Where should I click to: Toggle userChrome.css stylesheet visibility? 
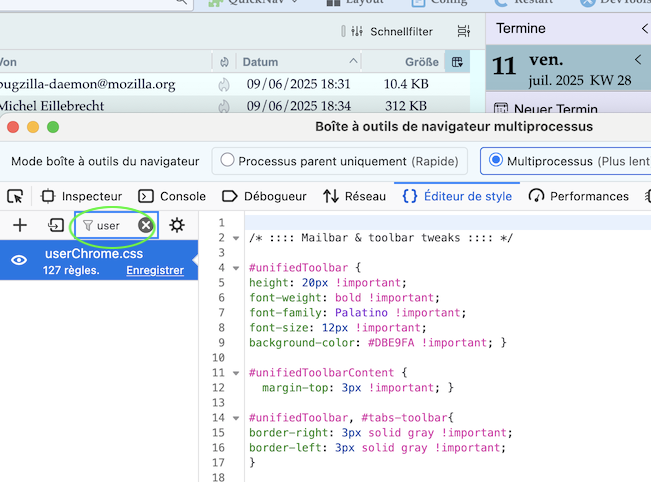(x=19, y=261)
